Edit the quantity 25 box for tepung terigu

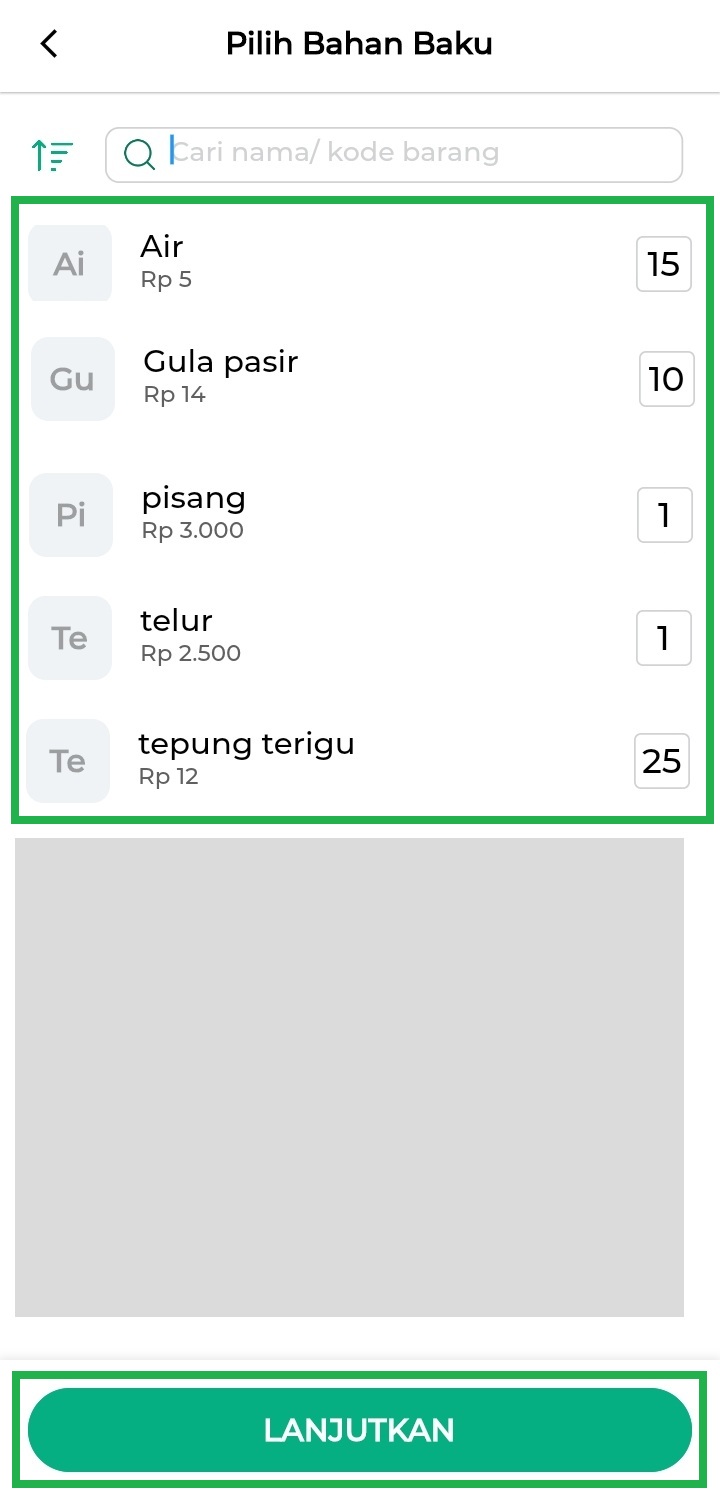(662, 761)
